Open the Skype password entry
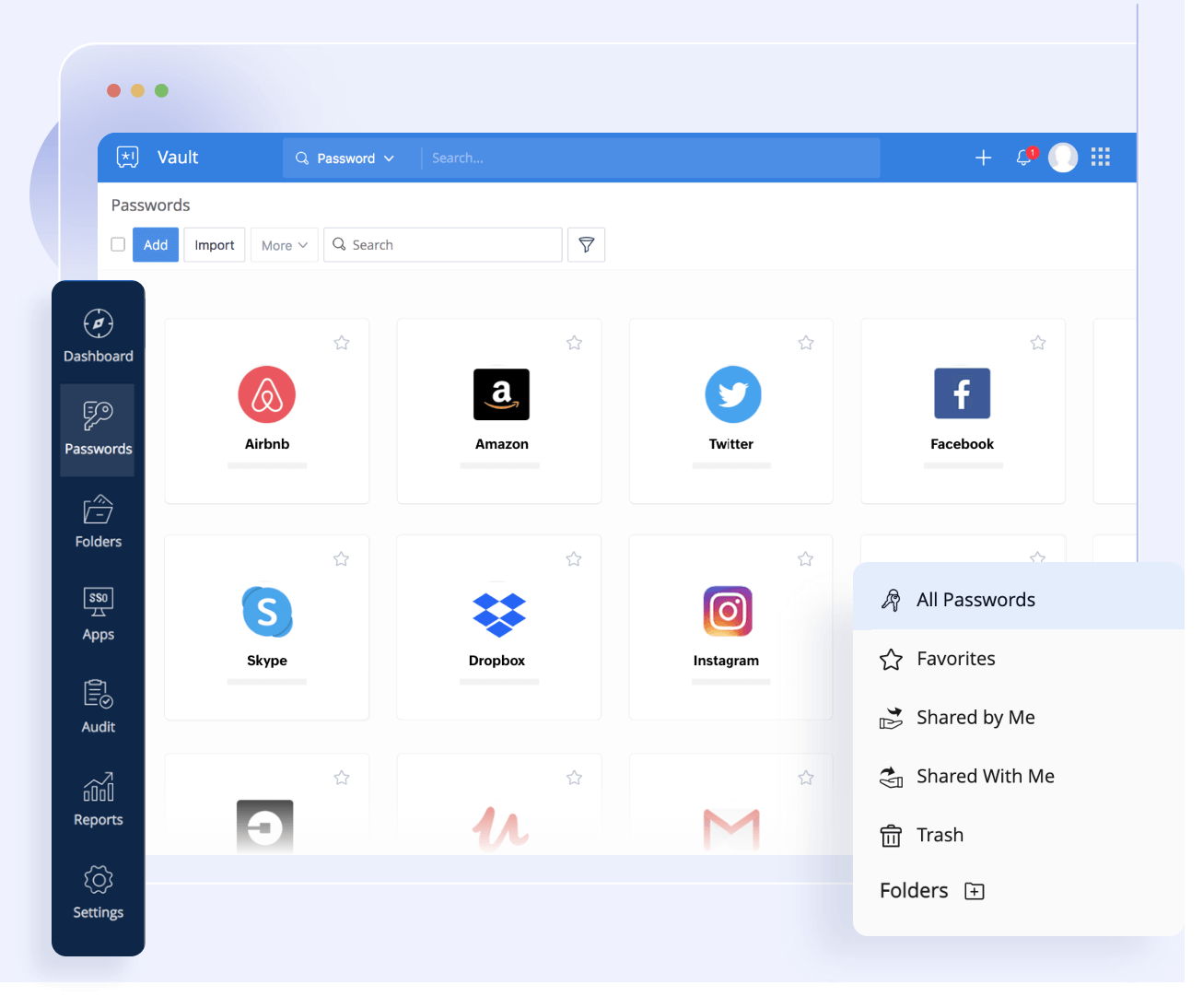Image resolution: width=1203 pixels, height=1008 pixels. (x=267, y=627)
